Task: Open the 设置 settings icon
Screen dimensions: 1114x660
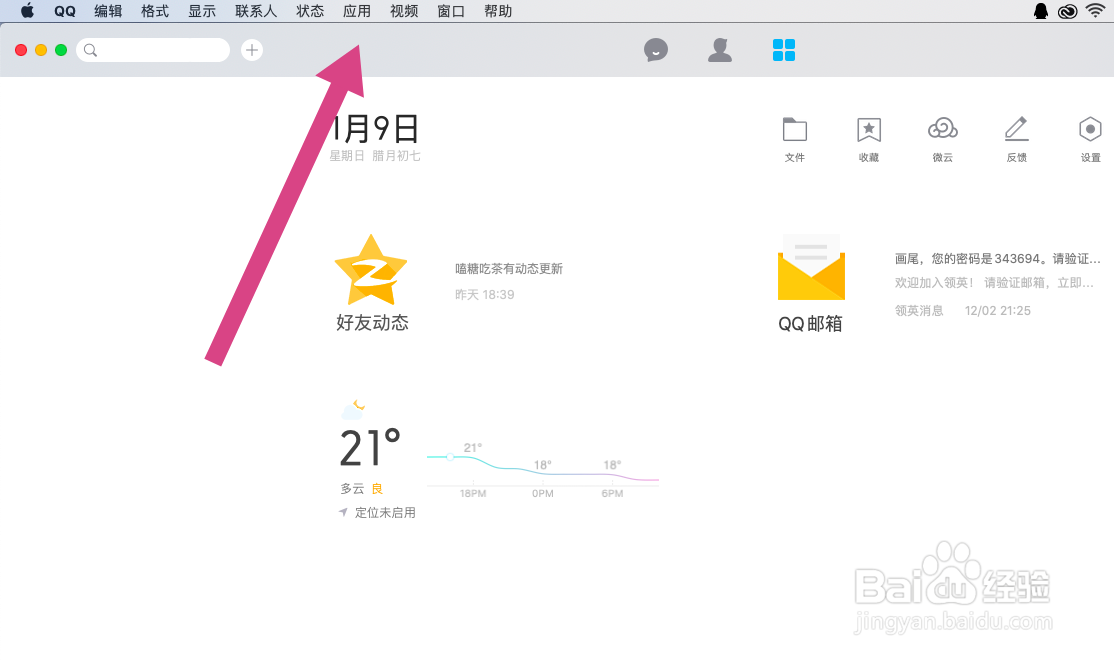Action: [1090, 129]
